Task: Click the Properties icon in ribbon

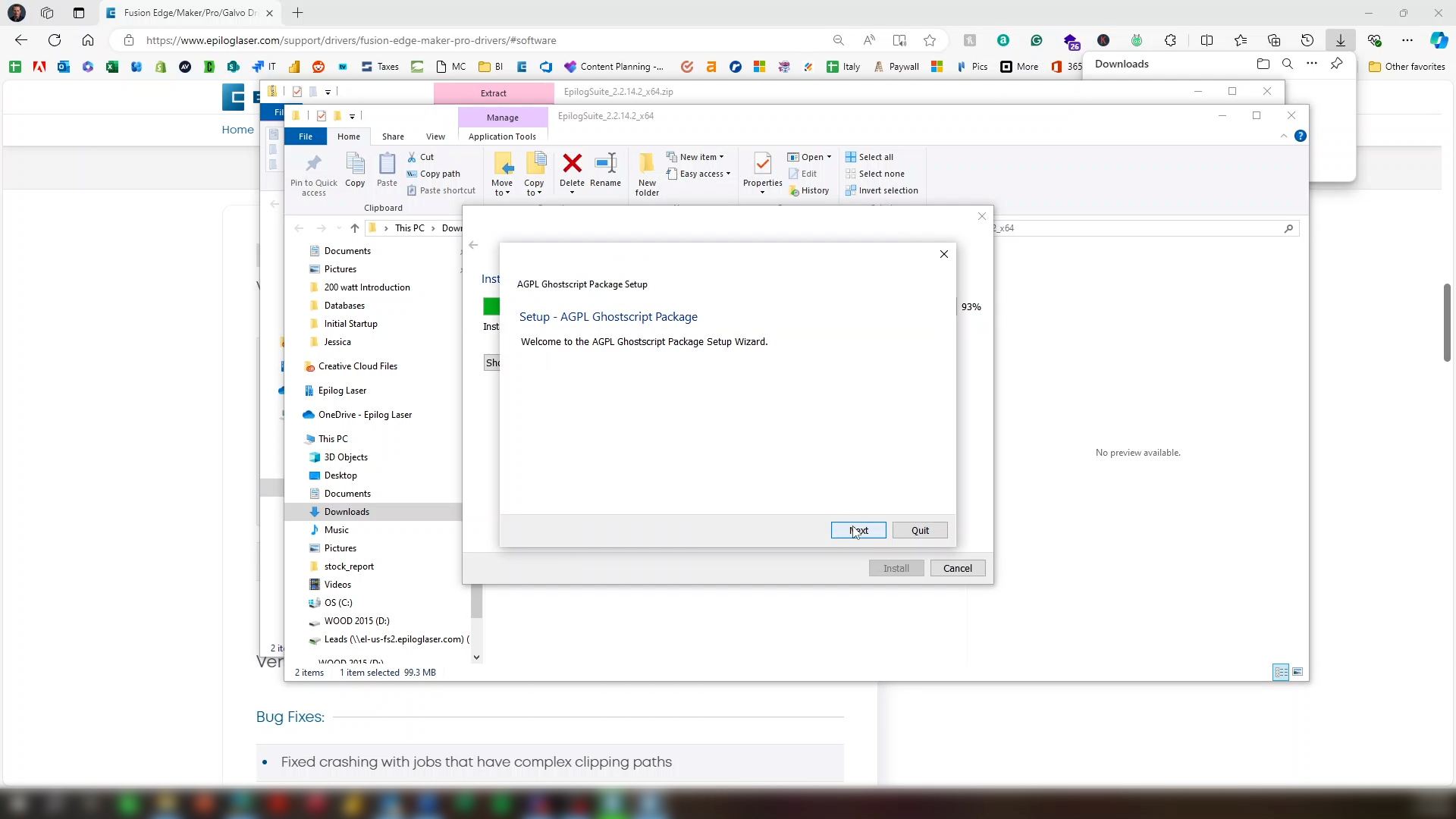Action: pyautogui.click(x=762, y=164)
